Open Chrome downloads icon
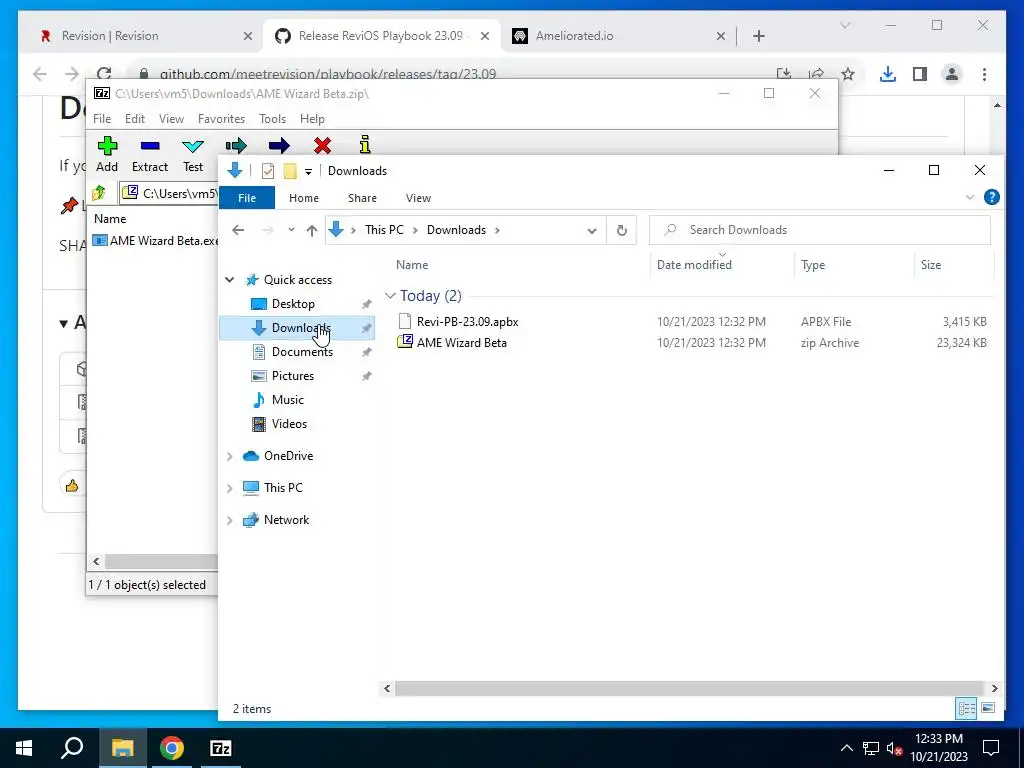Screen dimensions: 1024x768 pyautogui.click(x=888, y=74)
